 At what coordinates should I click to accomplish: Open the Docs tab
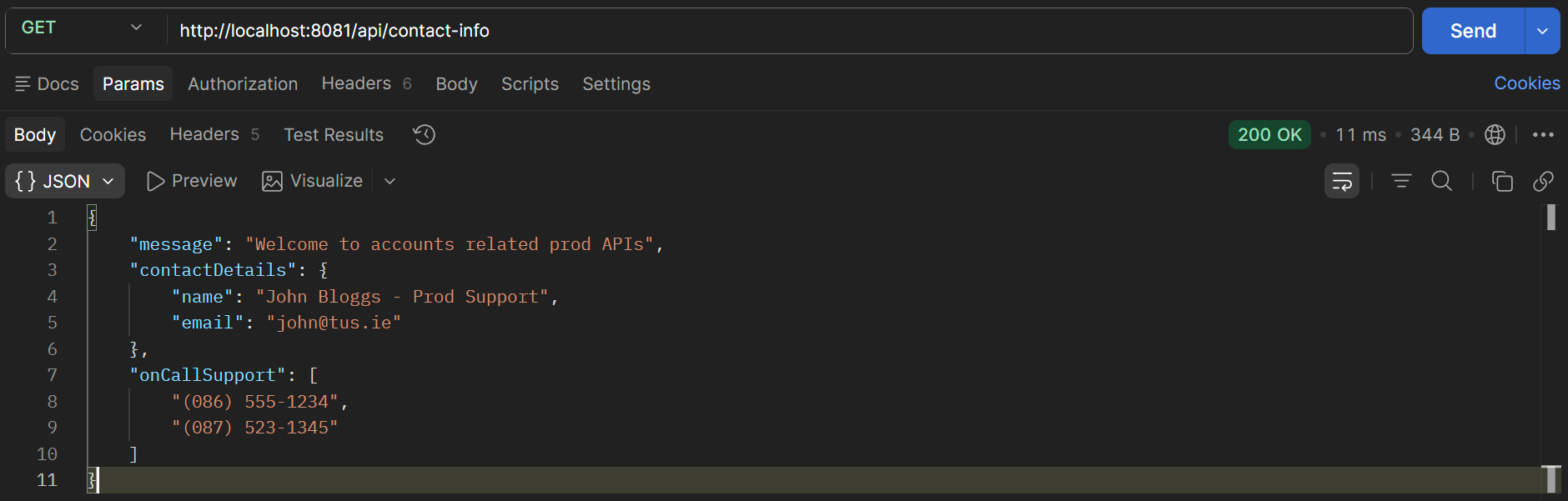pyautogui.click(x=47, y=84)
